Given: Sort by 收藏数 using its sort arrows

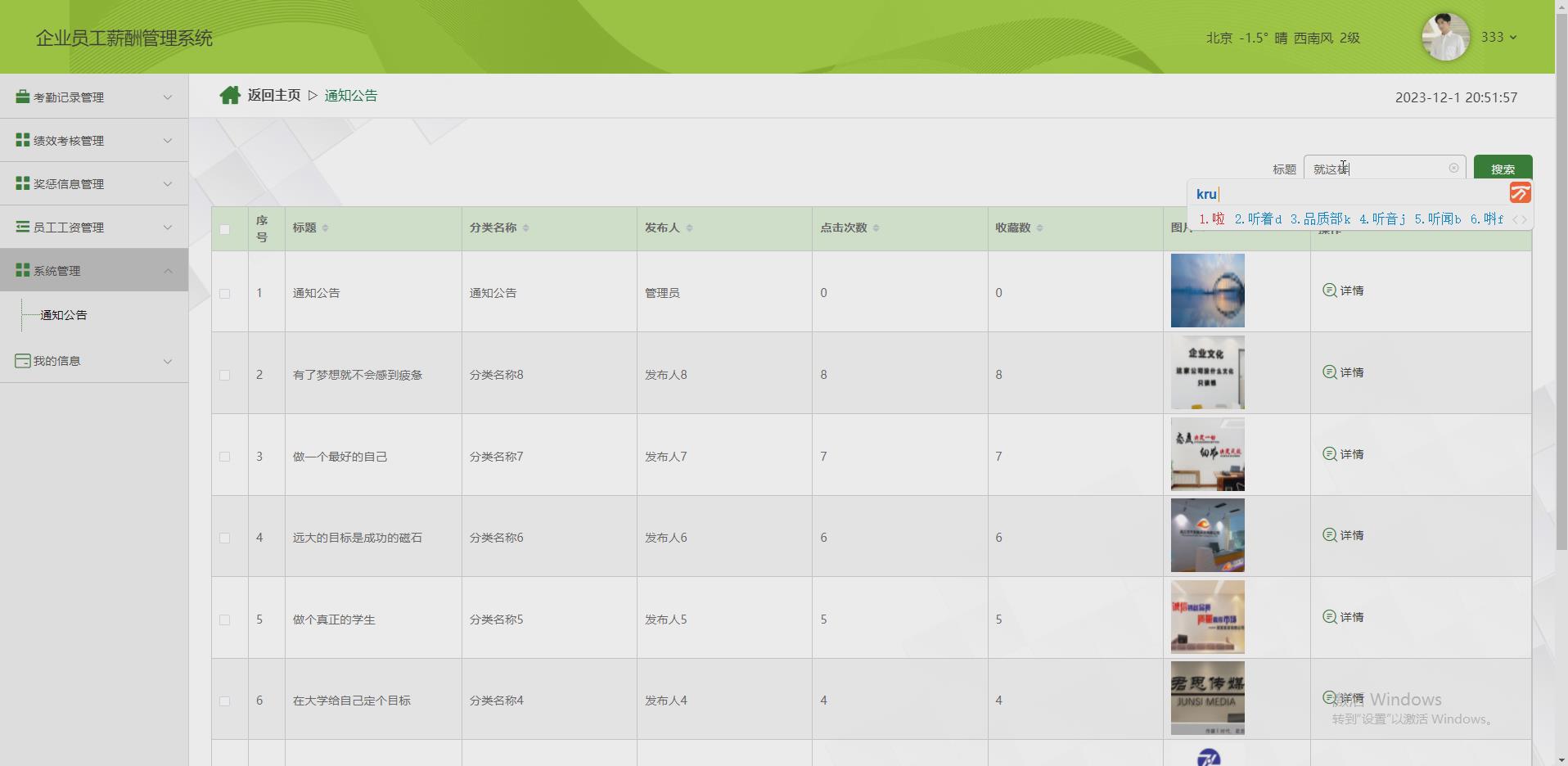Looking at the screenshot, I should 1039,228.
